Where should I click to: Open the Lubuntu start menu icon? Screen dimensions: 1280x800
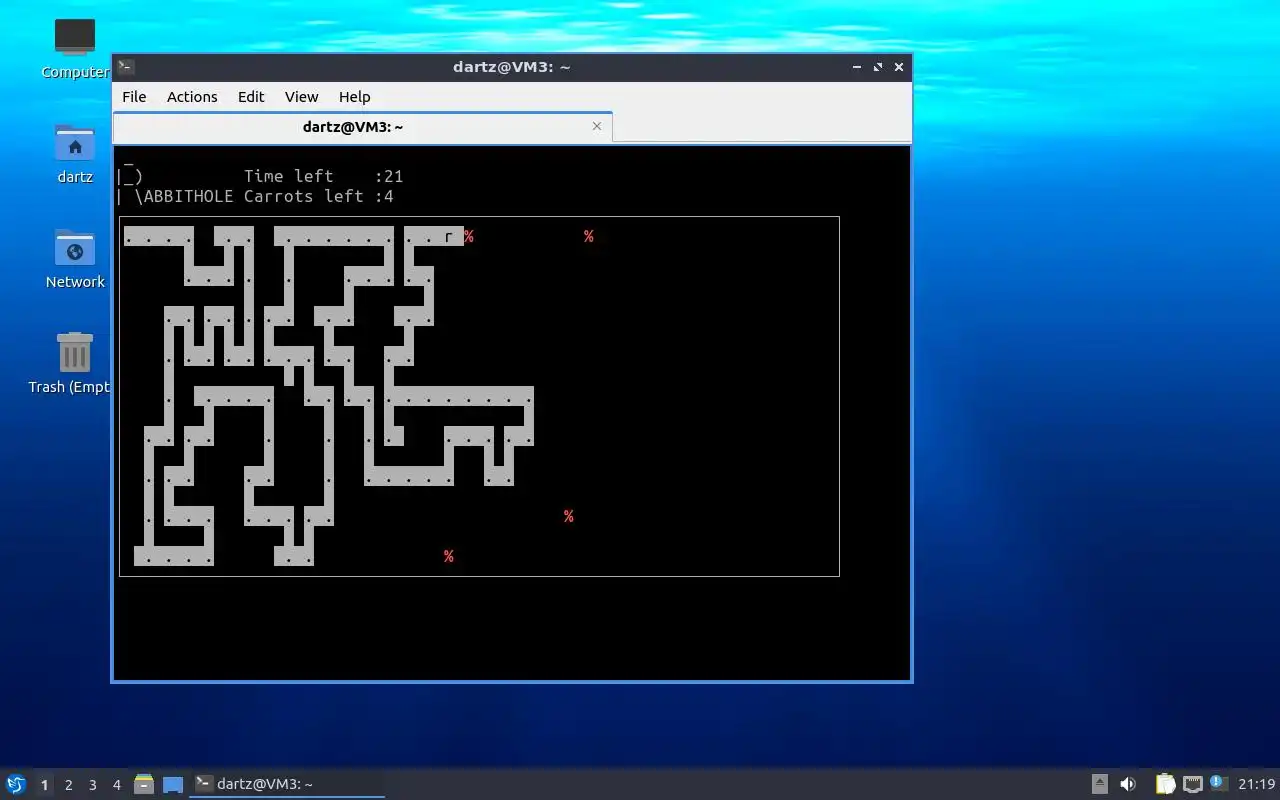(15, 784)
